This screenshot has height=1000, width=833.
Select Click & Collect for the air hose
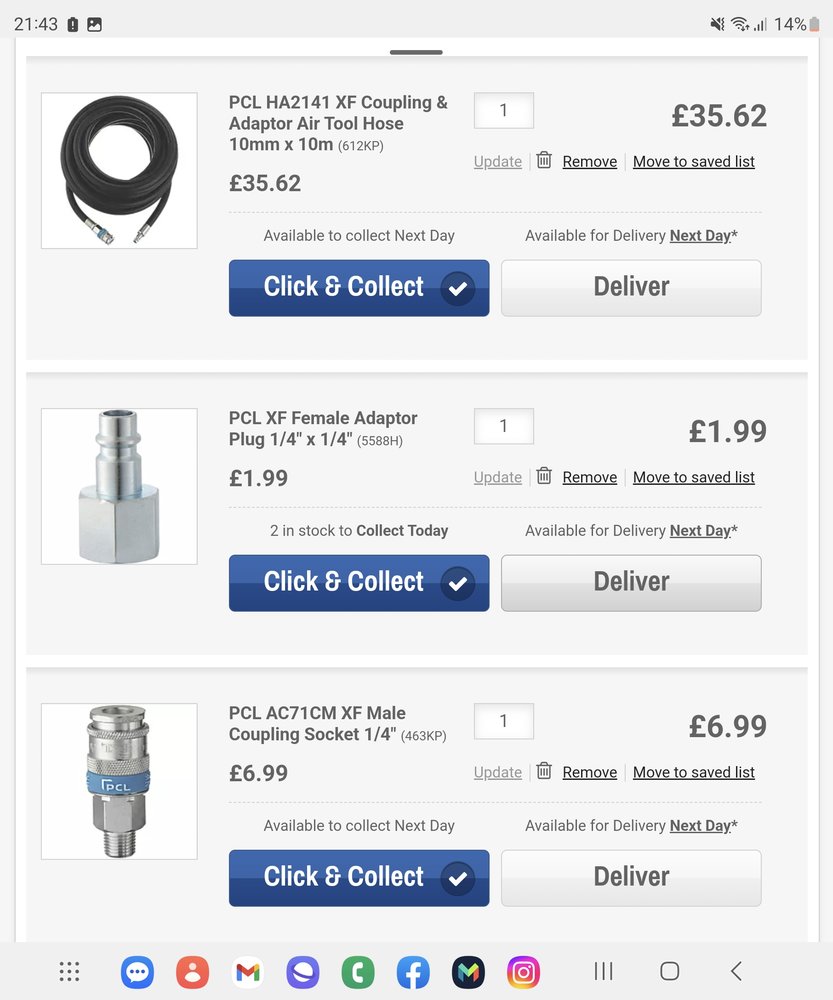[x=359, y=288]
